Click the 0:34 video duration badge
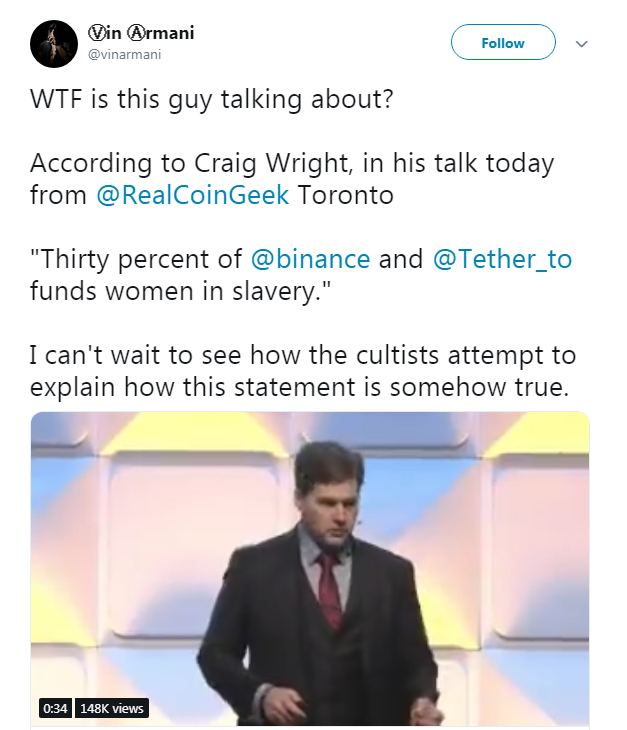The width and height of the screenshot is (627, 730). tap(55, 708)
